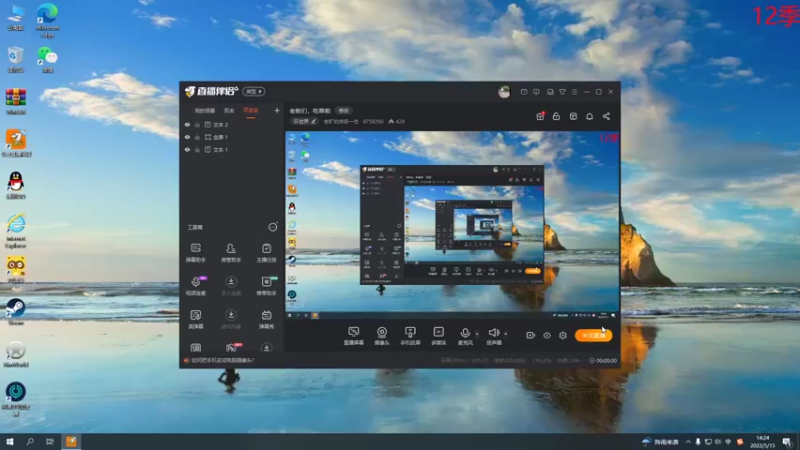Open stream settings gear beside start button

click(x=563, y=335)
